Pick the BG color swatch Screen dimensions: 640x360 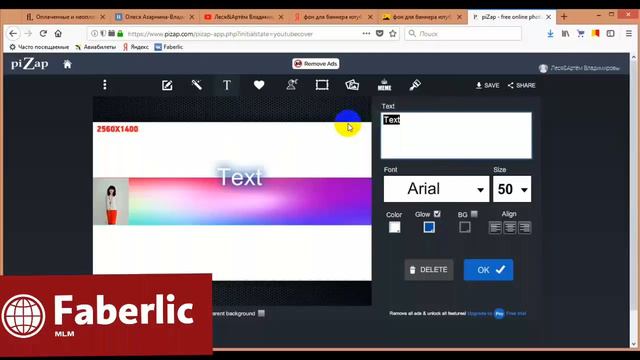pyautogui.click(x=464, y=227)
